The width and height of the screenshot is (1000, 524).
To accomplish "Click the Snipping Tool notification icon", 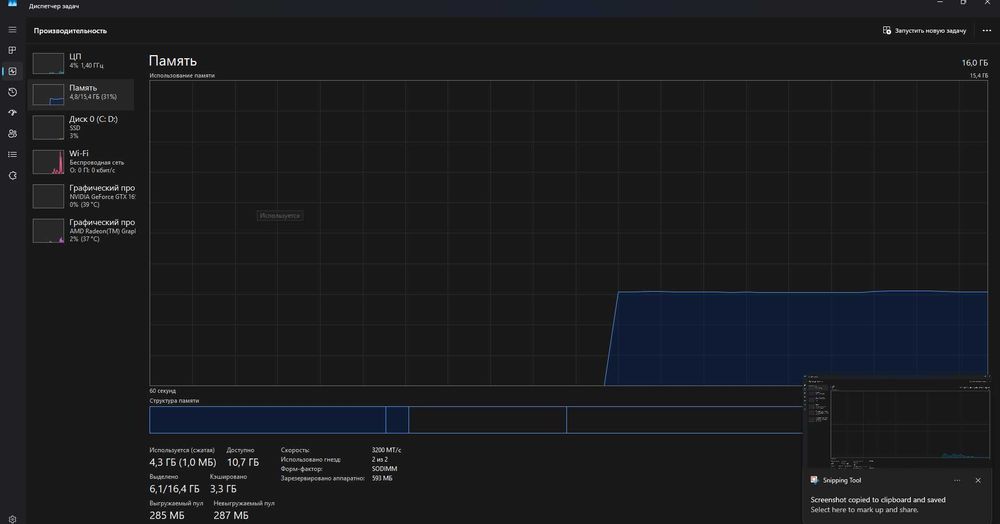I will click(814, 480).
